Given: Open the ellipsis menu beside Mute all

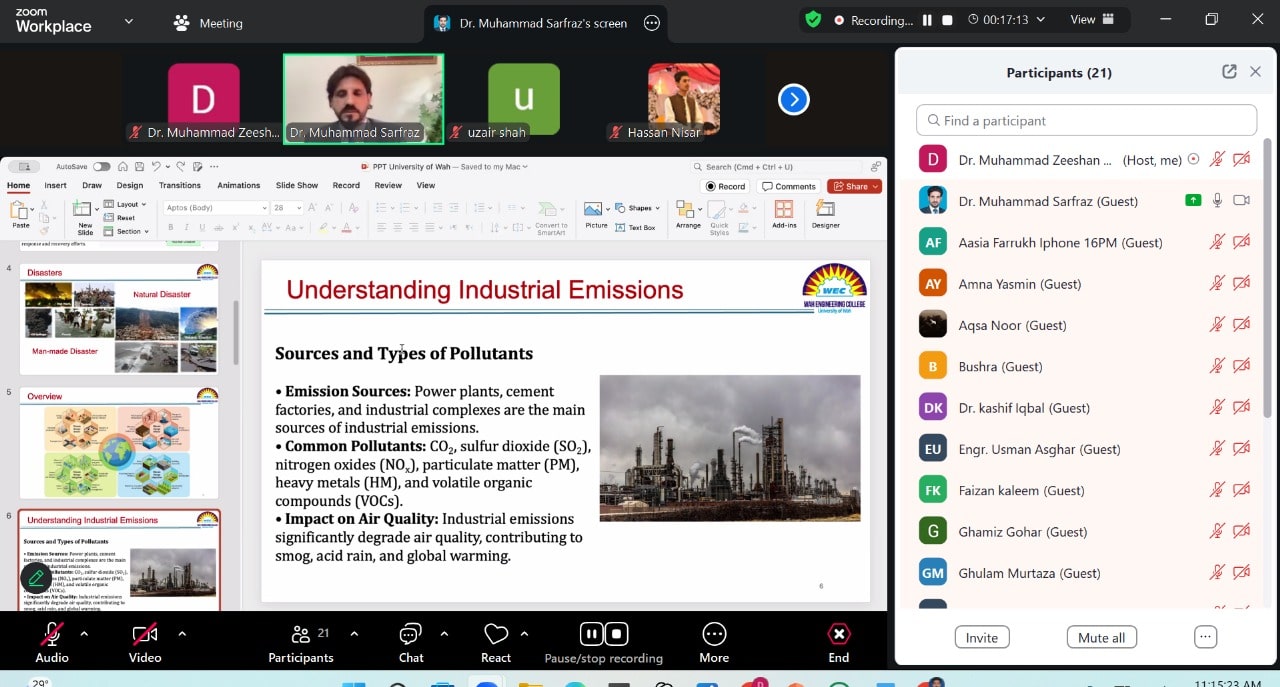Looking at the screenshot, I should 1205,638.
